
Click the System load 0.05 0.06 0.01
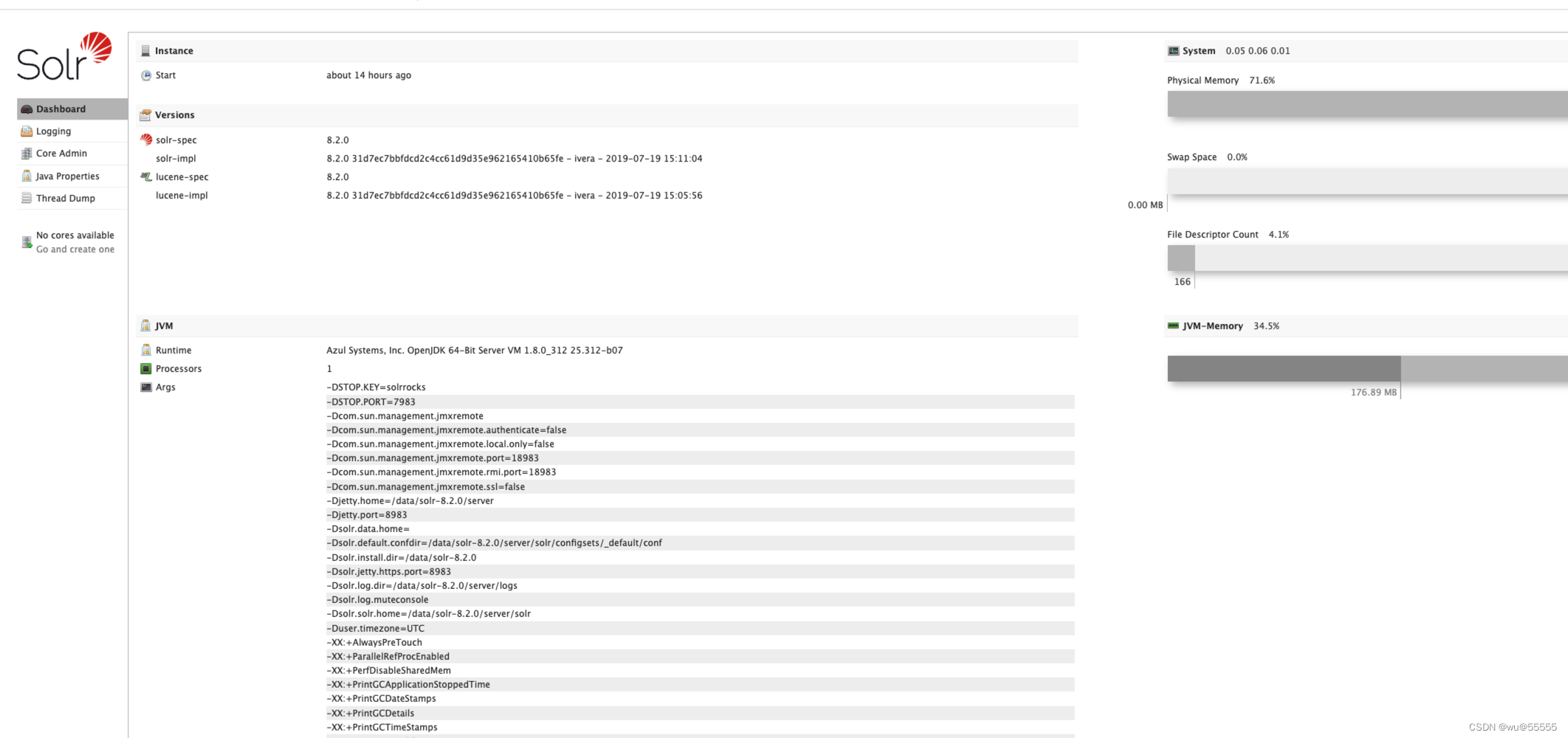click(1258, 51)
